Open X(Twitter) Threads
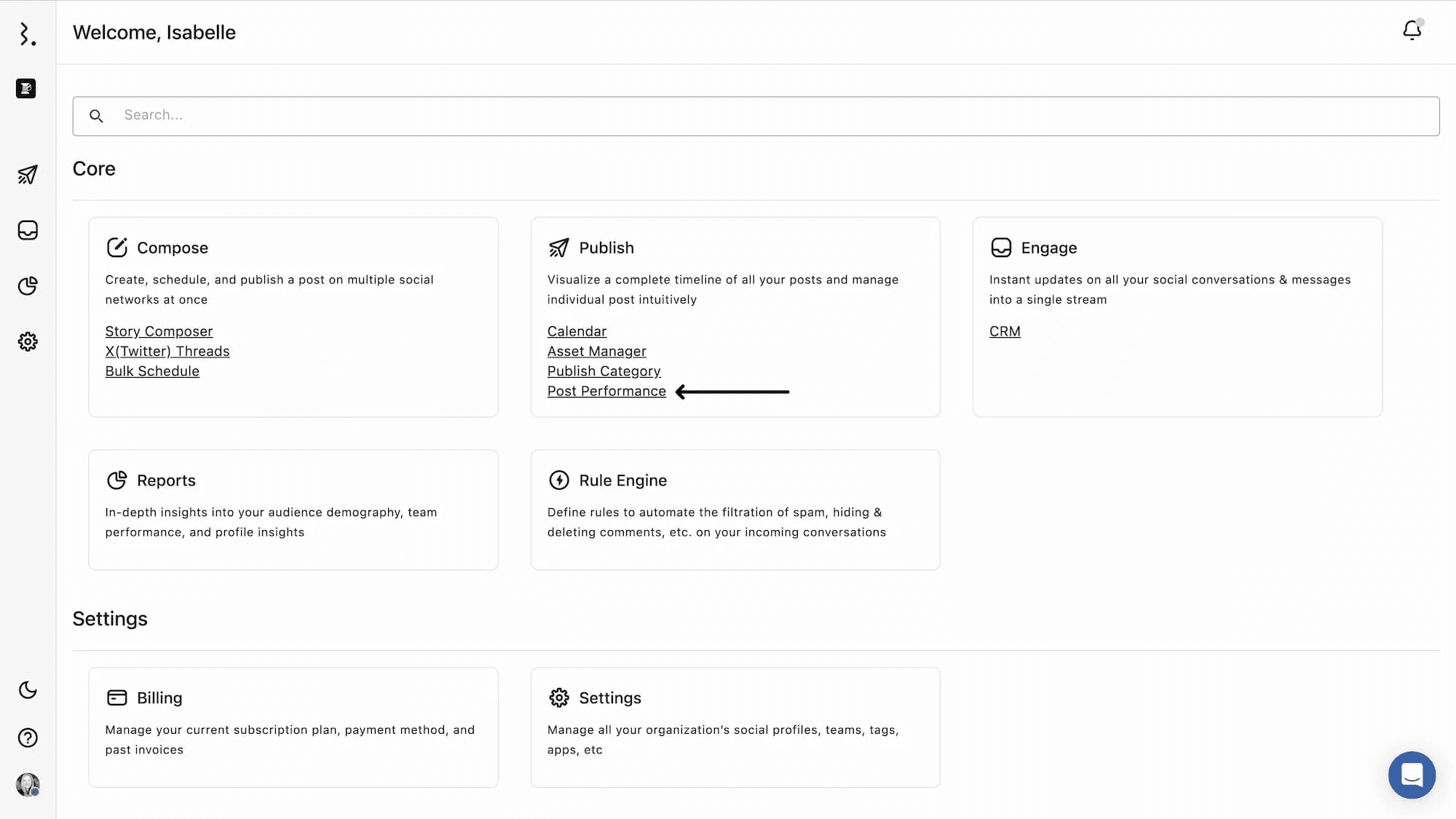 click(x=167, y=351)
